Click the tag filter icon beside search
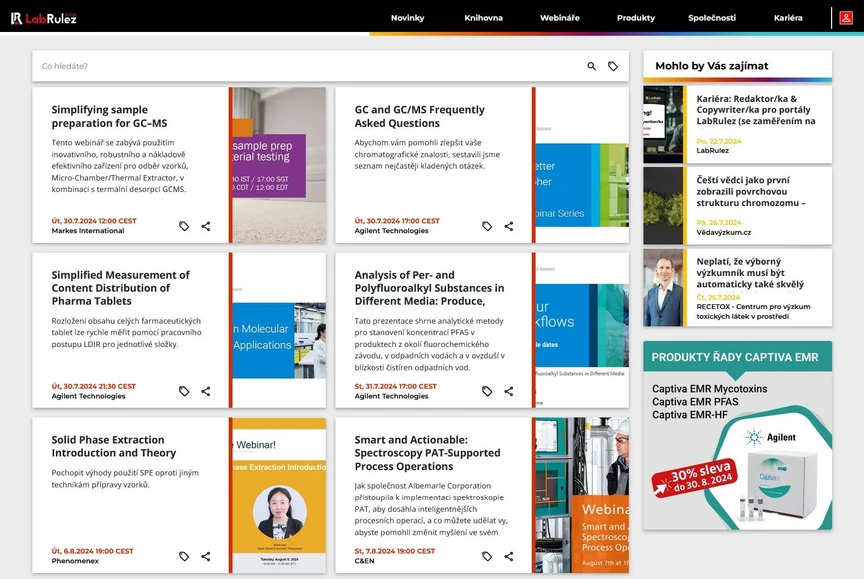 [x=614, y=66]
